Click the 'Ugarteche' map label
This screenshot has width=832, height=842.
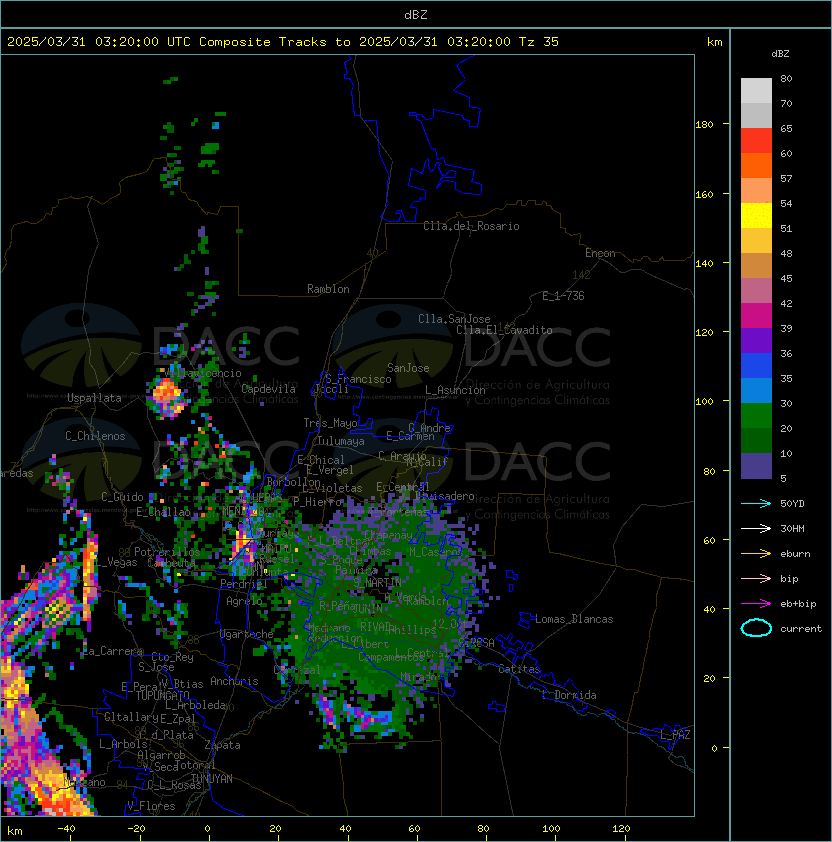tap(247, 634)
